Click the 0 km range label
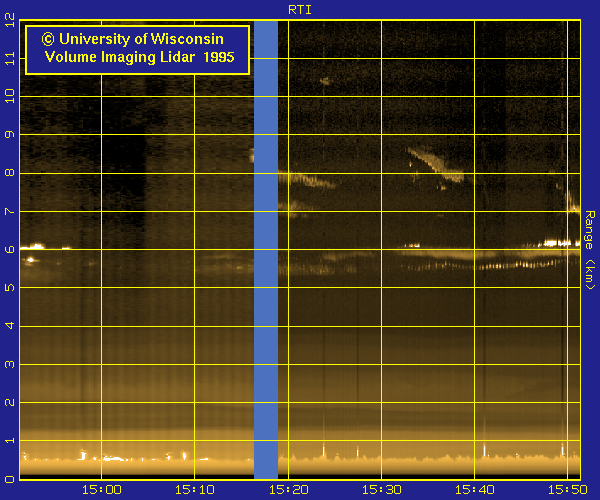The width and height of the screenshot is (600, 500). pos(10,479)
